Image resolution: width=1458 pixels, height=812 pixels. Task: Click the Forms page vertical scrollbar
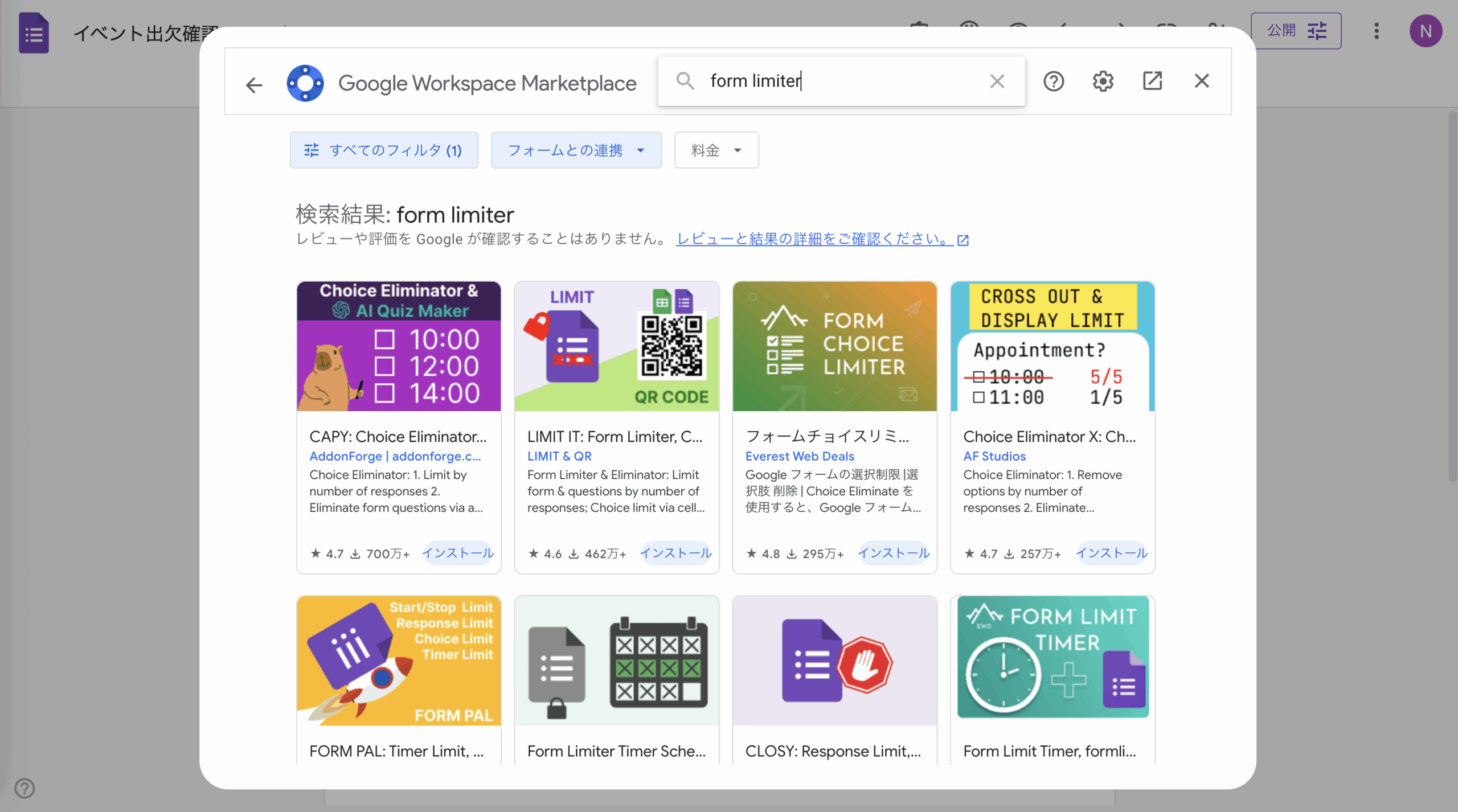1452,296
